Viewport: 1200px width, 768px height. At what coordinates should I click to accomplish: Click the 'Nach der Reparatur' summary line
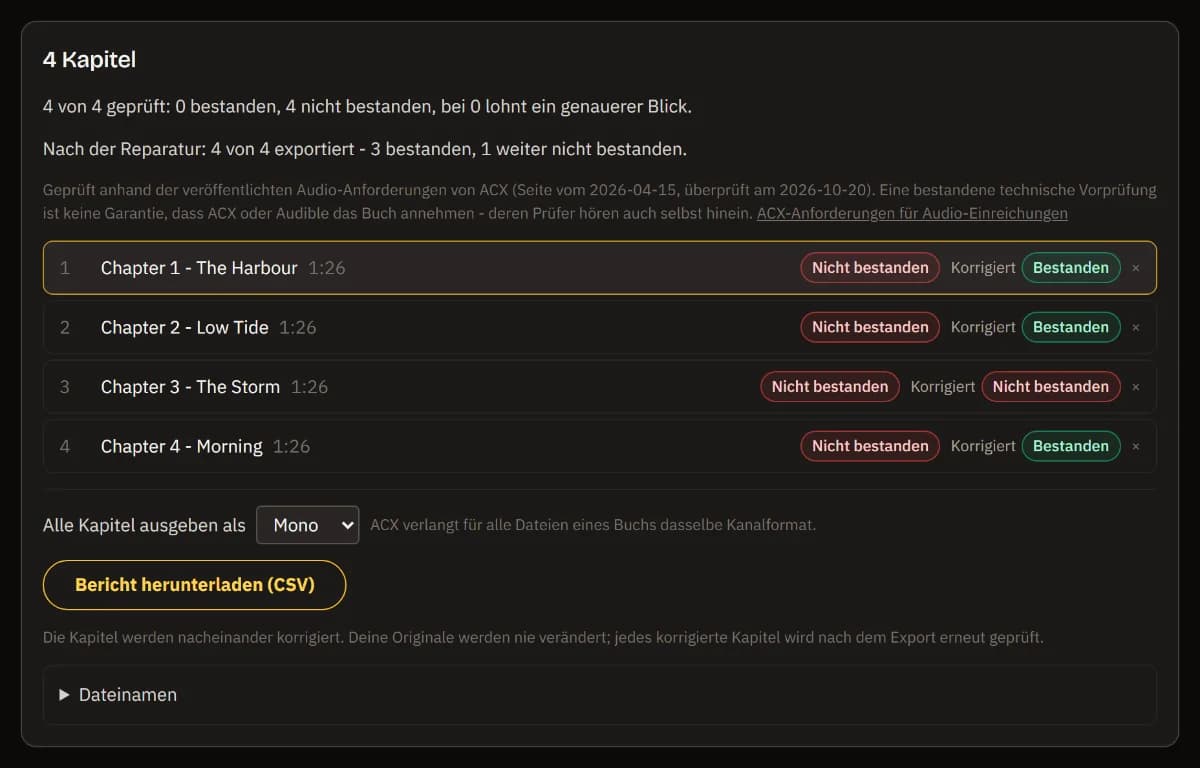[x=365, y=150]
